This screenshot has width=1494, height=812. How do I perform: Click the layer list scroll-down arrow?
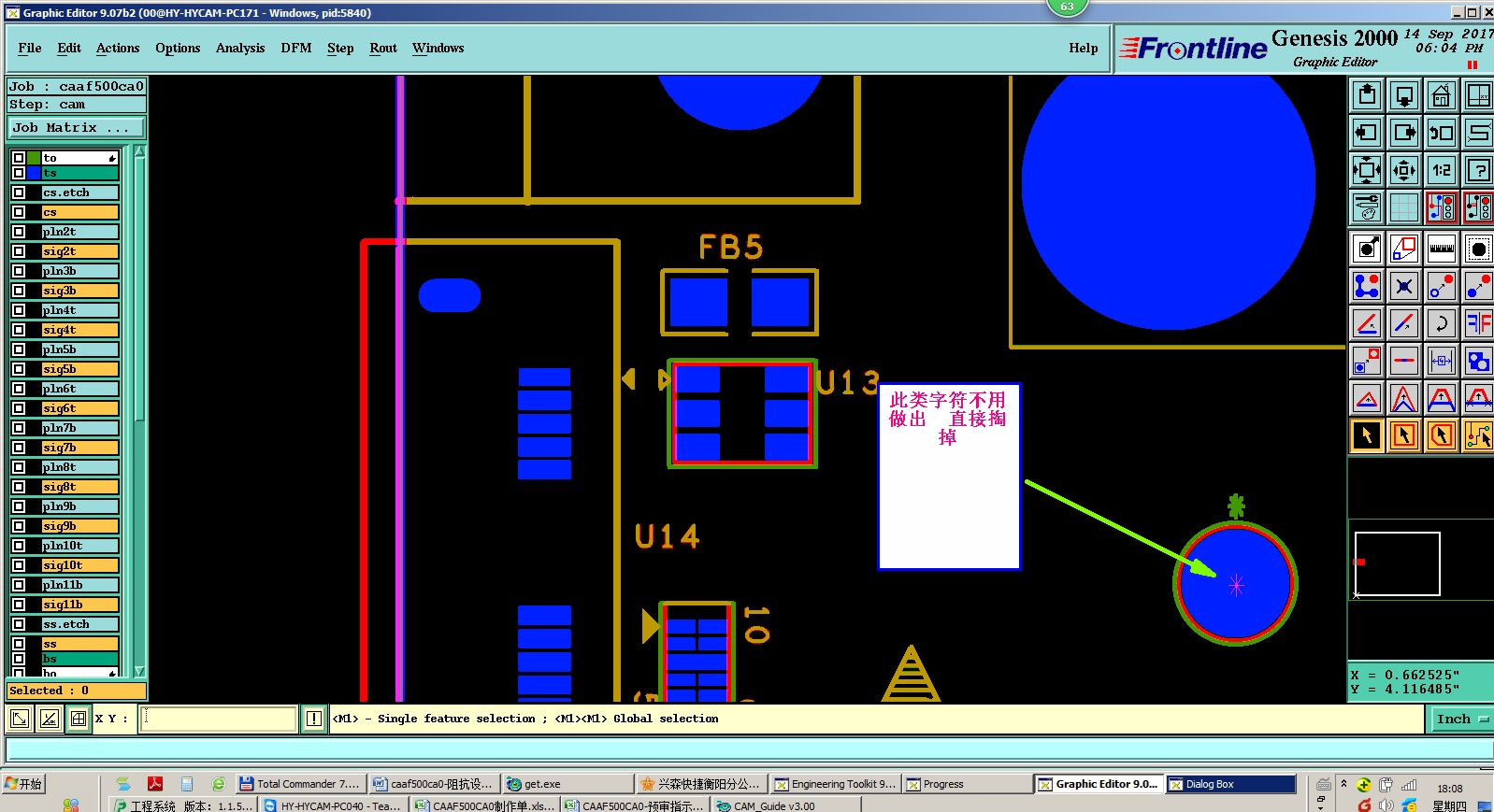[140, 671]
